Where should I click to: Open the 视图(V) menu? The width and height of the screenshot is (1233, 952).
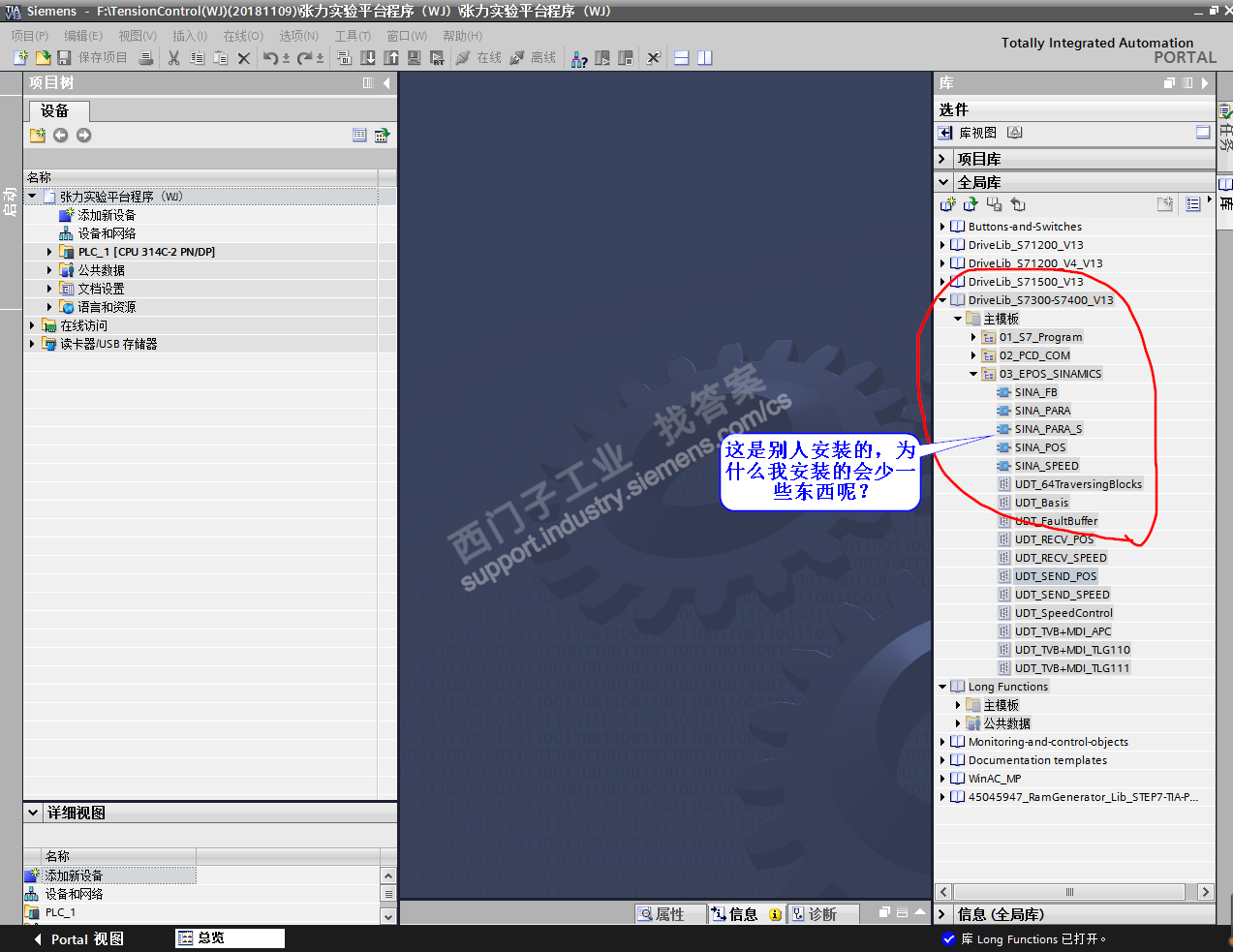pyautogui.click(x=138, y=36)
